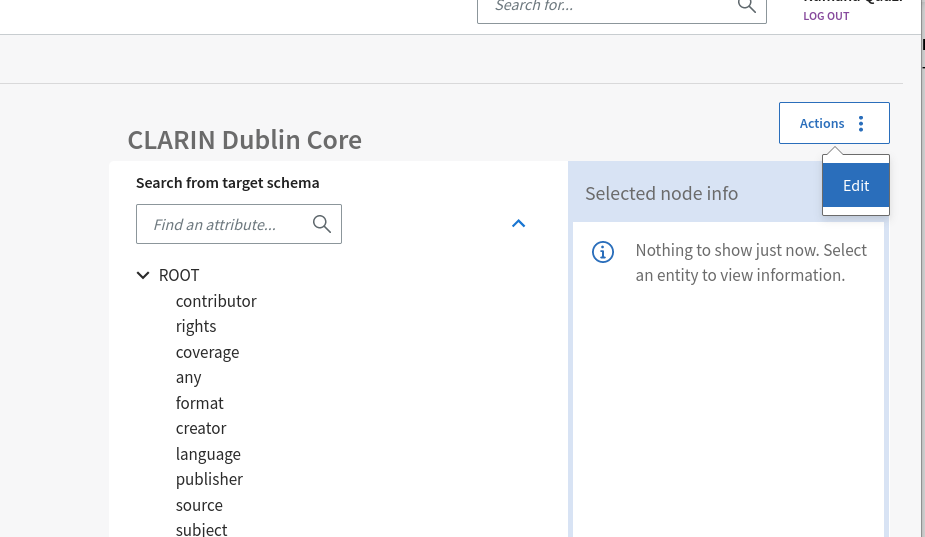Click the info icon in node panel
This screenshot has height=537, width=925.
tap(603, 252)
